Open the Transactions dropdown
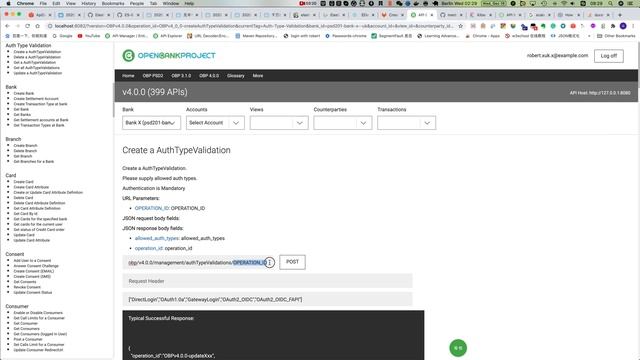640x360 pixels. click(406, 123)
